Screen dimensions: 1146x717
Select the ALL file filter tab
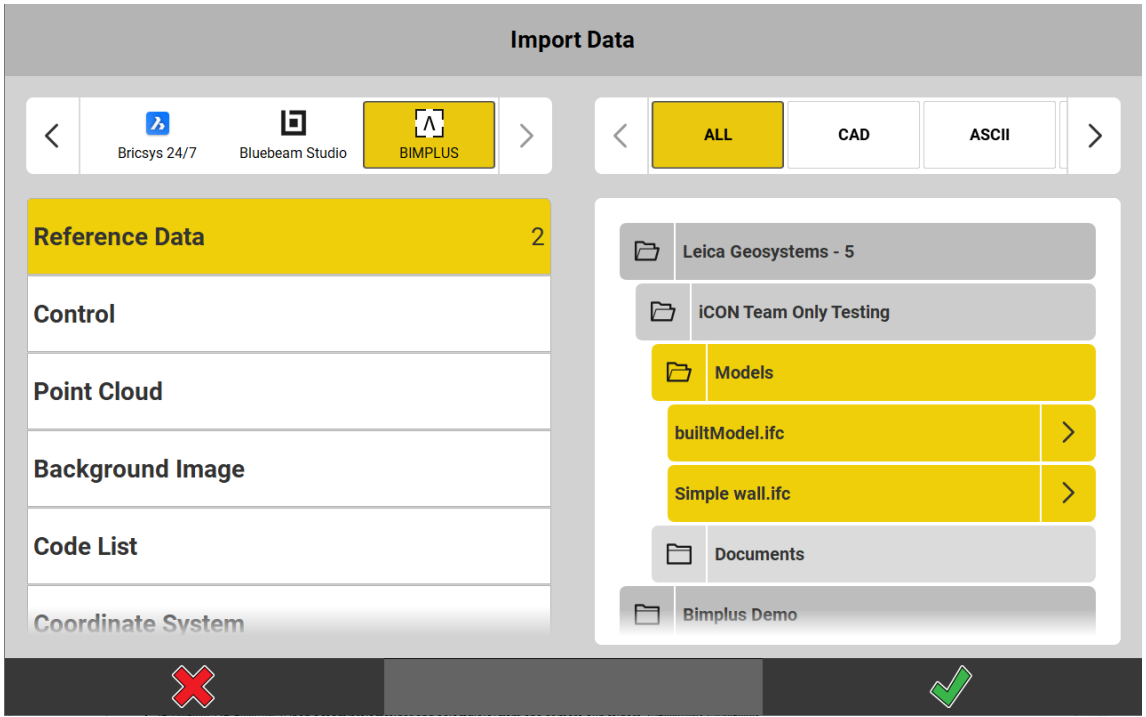click(x=718, y=135)
